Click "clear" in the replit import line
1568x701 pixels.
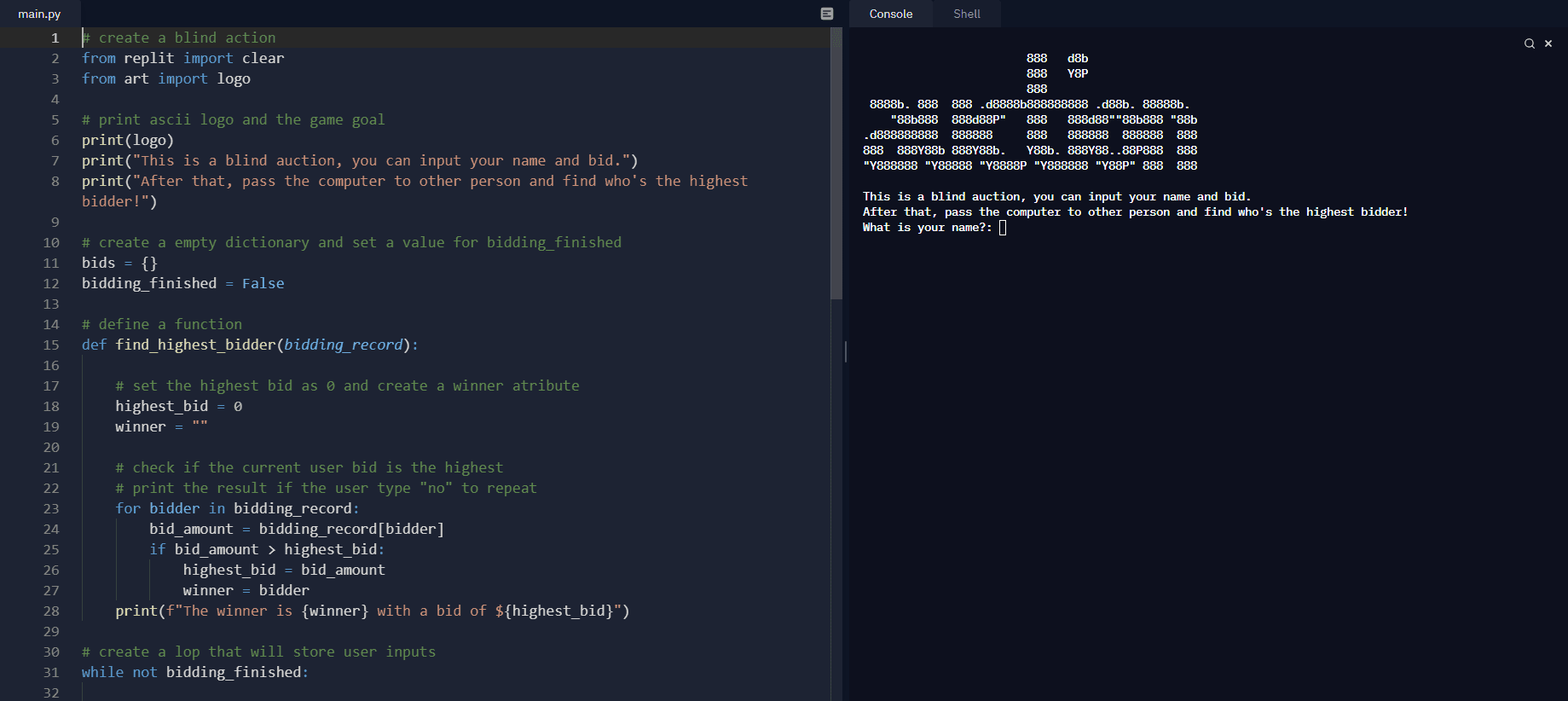point(263,59)
